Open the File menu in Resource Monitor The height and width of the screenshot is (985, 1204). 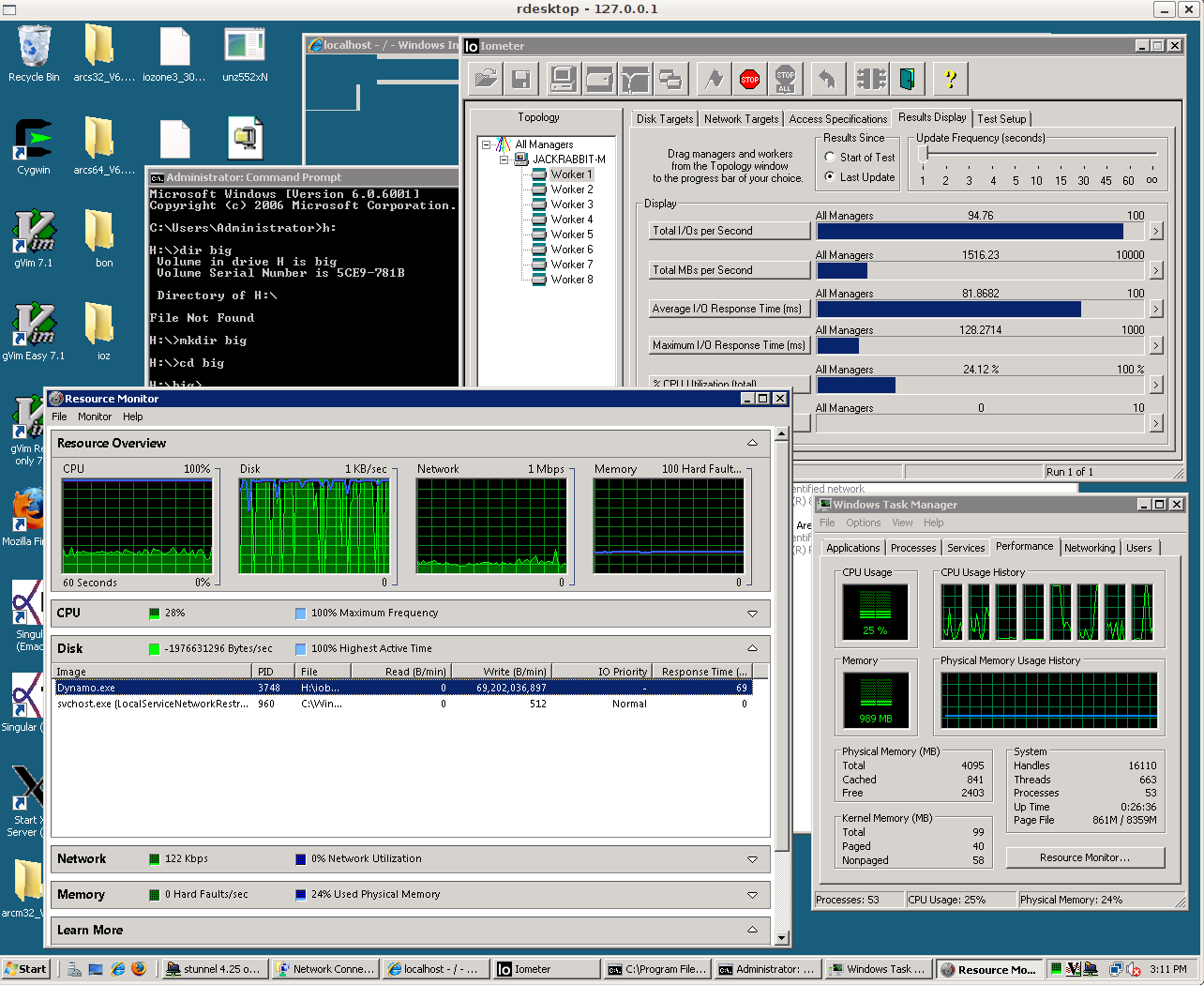click(59, 417)
